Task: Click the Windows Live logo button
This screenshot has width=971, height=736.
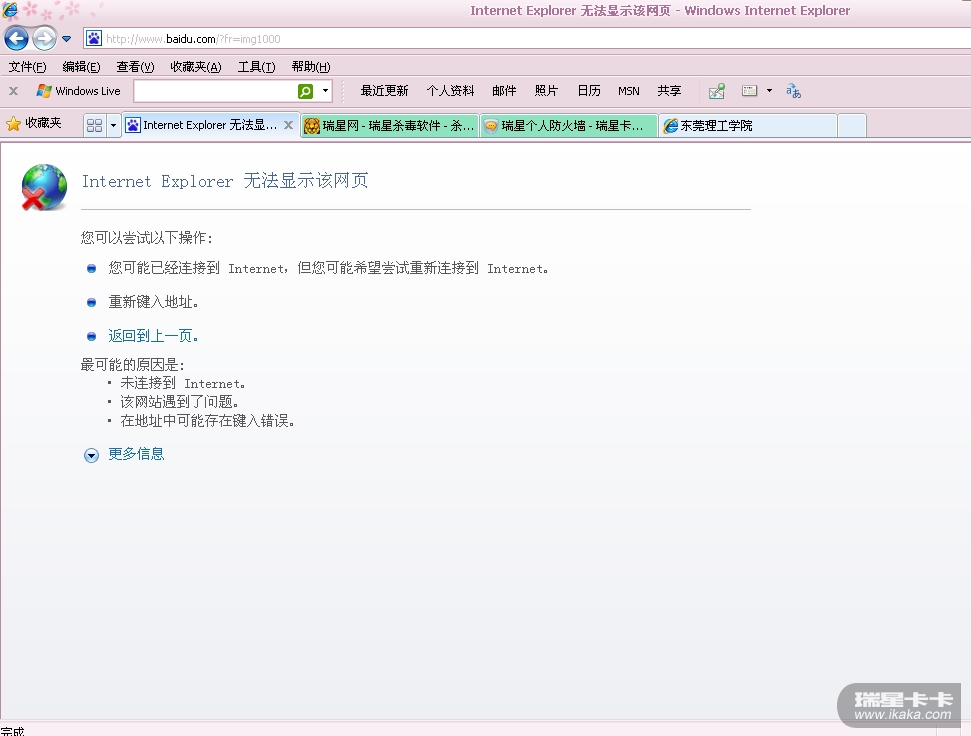Action: click(78, 91)
